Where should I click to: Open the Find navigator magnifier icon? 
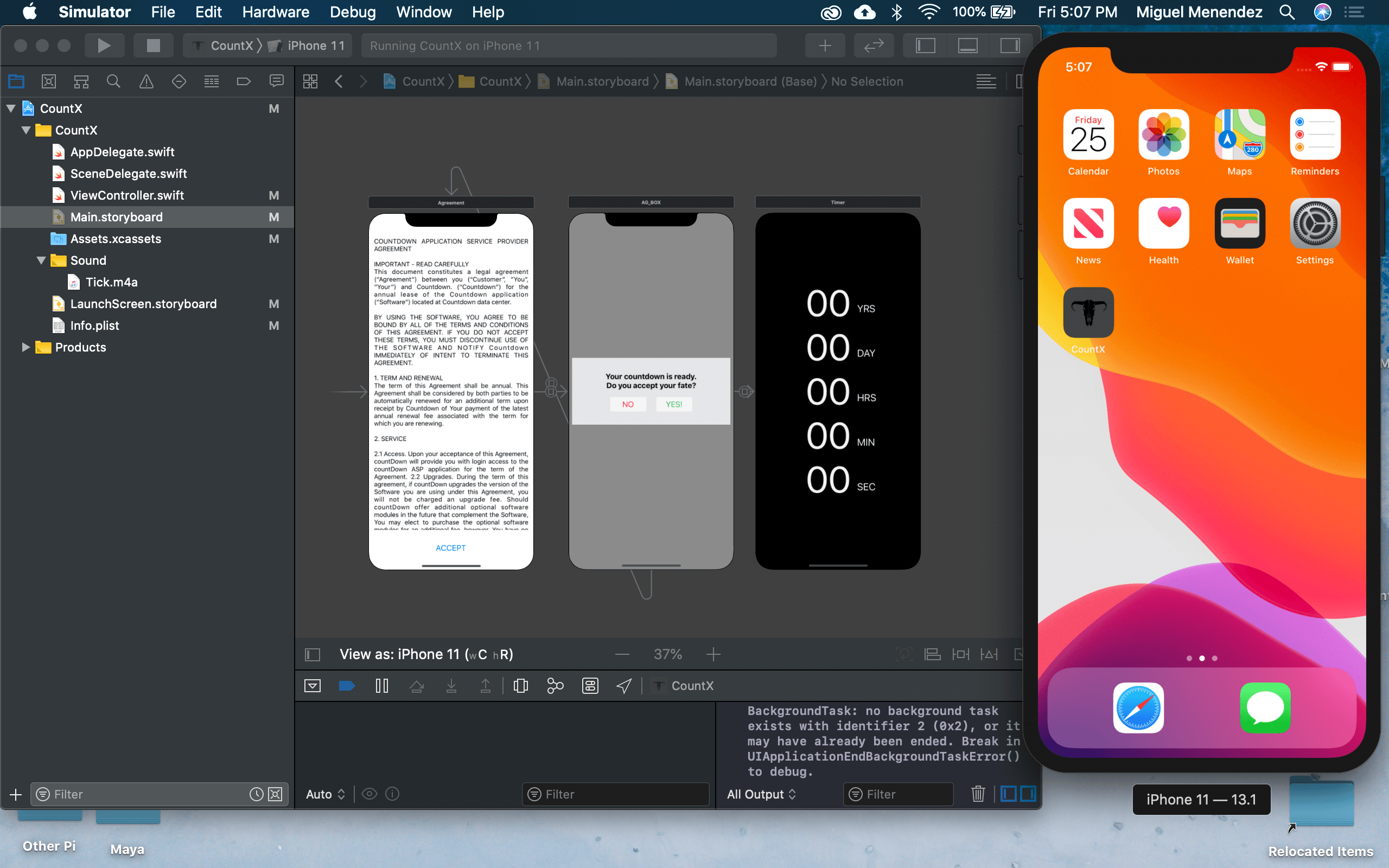click(113, 81)
